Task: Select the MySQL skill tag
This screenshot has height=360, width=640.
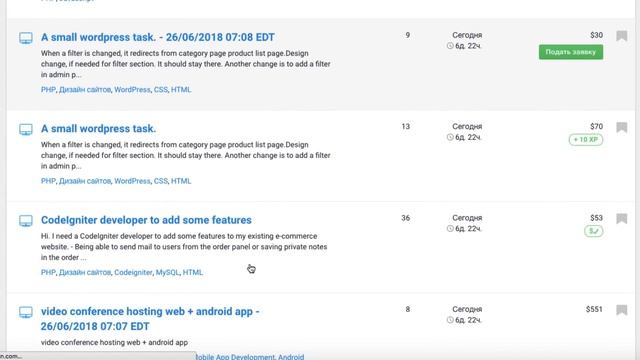Action: pos(167,272)
